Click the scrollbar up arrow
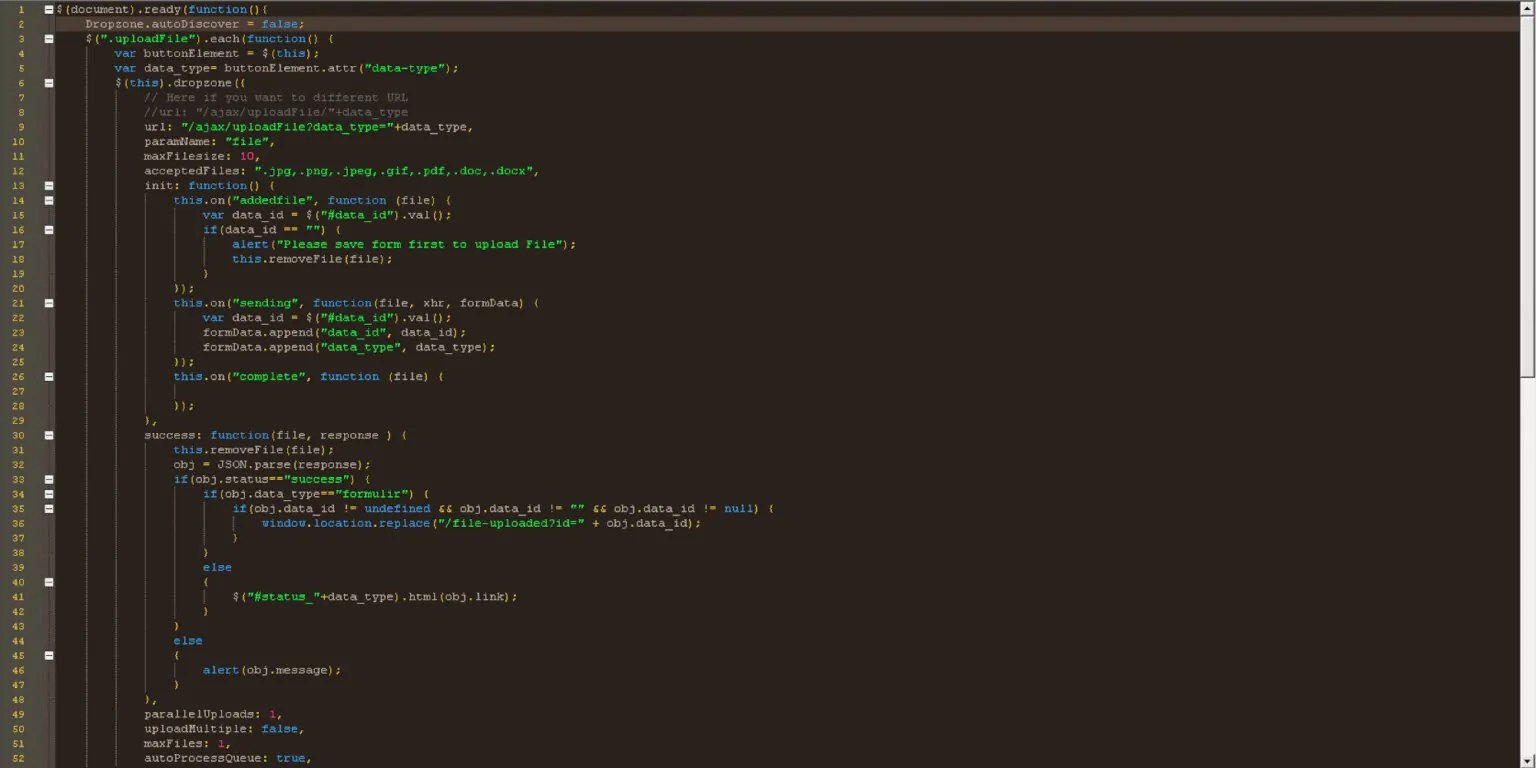1536x768 pixels. click(1529, 7)
